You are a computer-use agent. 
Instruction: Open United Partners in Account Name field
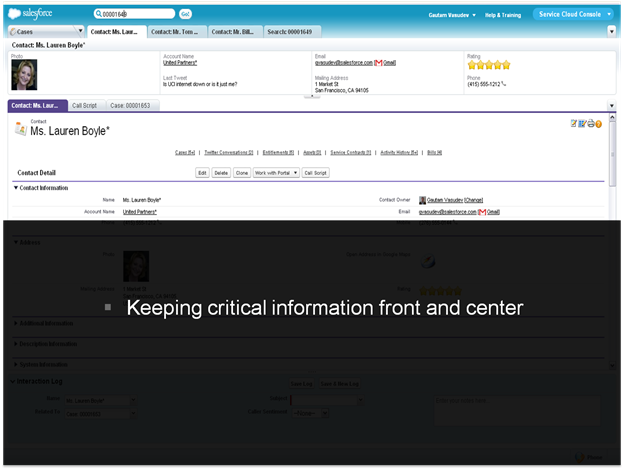tap(140, 212)
